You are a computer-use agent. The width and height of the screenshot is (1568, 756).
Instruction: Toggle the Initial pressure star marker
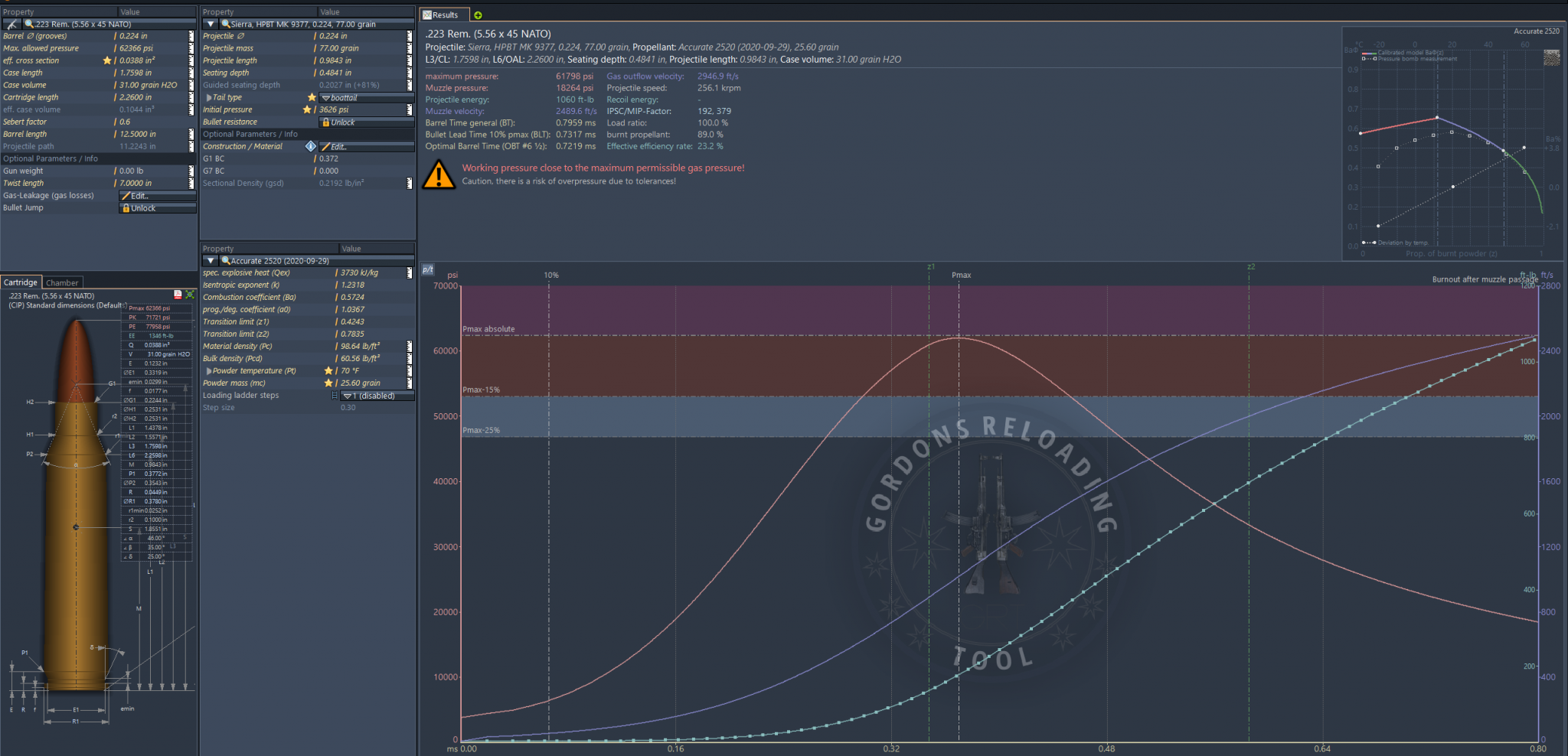click(307, 109)
